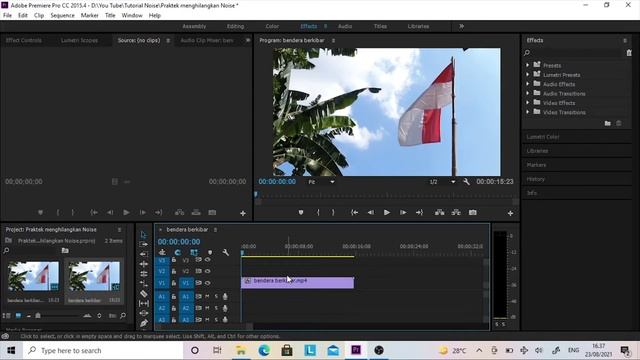
Task: Mark In point in Program monitor
Action: click(318, 213)
